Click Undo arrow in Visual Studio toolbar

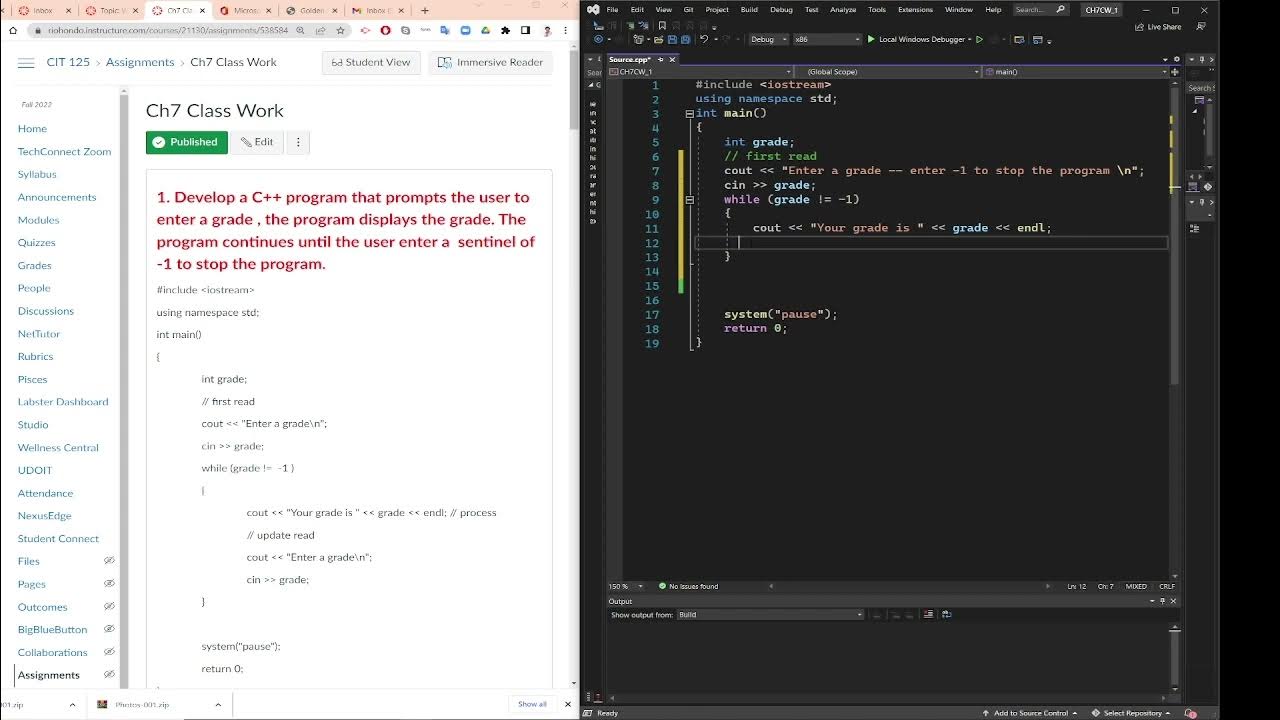tap(704, 39)
